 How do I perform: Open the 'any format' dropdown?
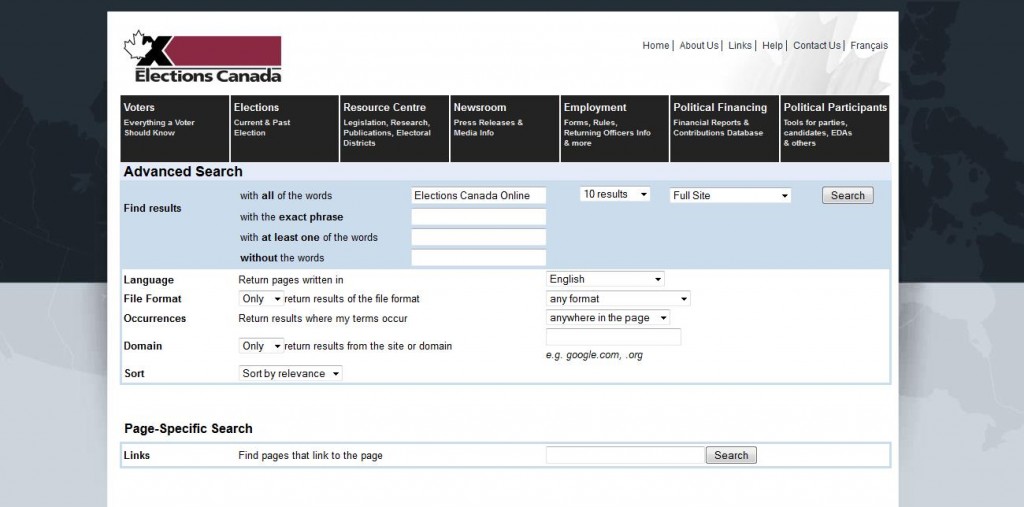tap(618, 299)
